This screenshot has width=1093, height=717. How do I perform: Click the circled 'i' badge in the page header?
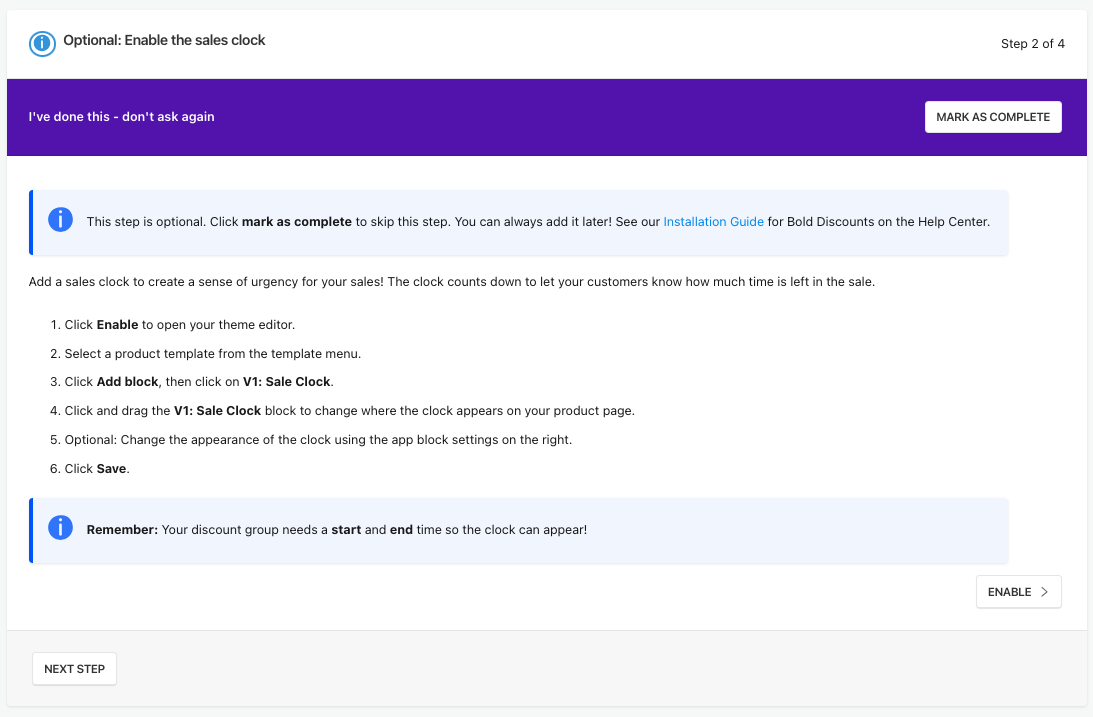click(x=41, y=43)
